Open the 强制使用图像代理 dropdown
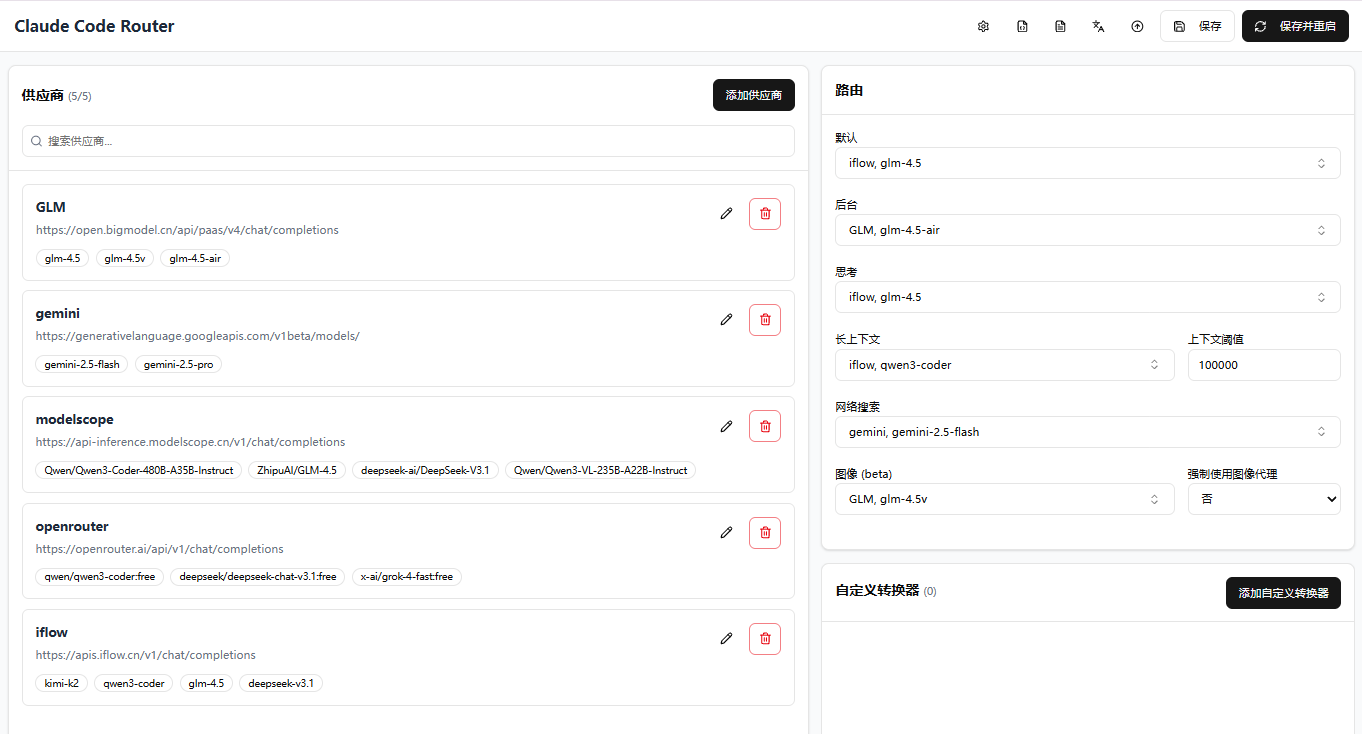 (x=1264, y=498)
